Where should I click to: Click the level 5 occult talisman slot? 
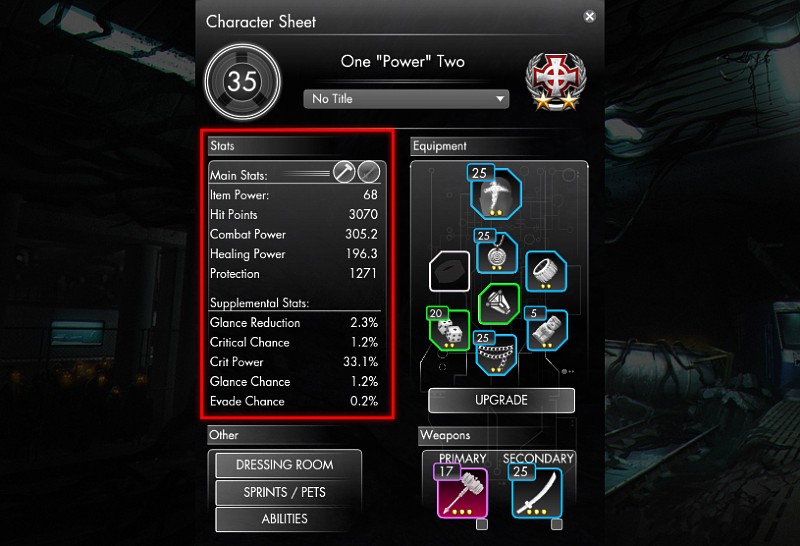click(x=547, y=330)
